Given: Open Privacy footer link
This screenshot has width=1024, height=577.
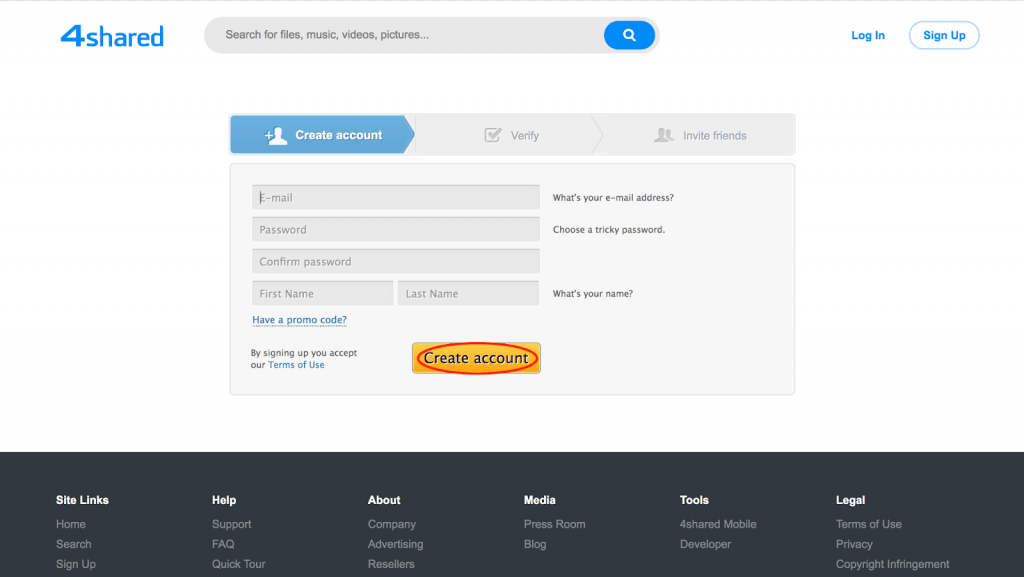Looking at the screenshot, I should pyautogui.click(x=854, y=544).
